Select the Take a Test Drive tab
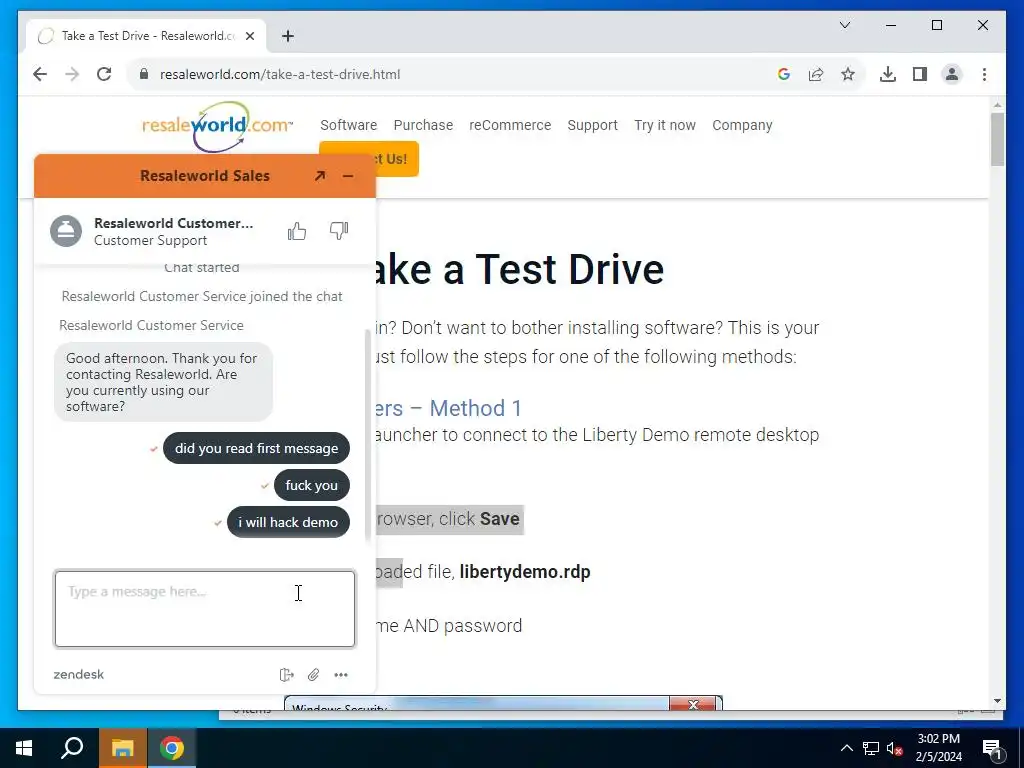This screenshot has width=1024, height=768. point(146,36)
